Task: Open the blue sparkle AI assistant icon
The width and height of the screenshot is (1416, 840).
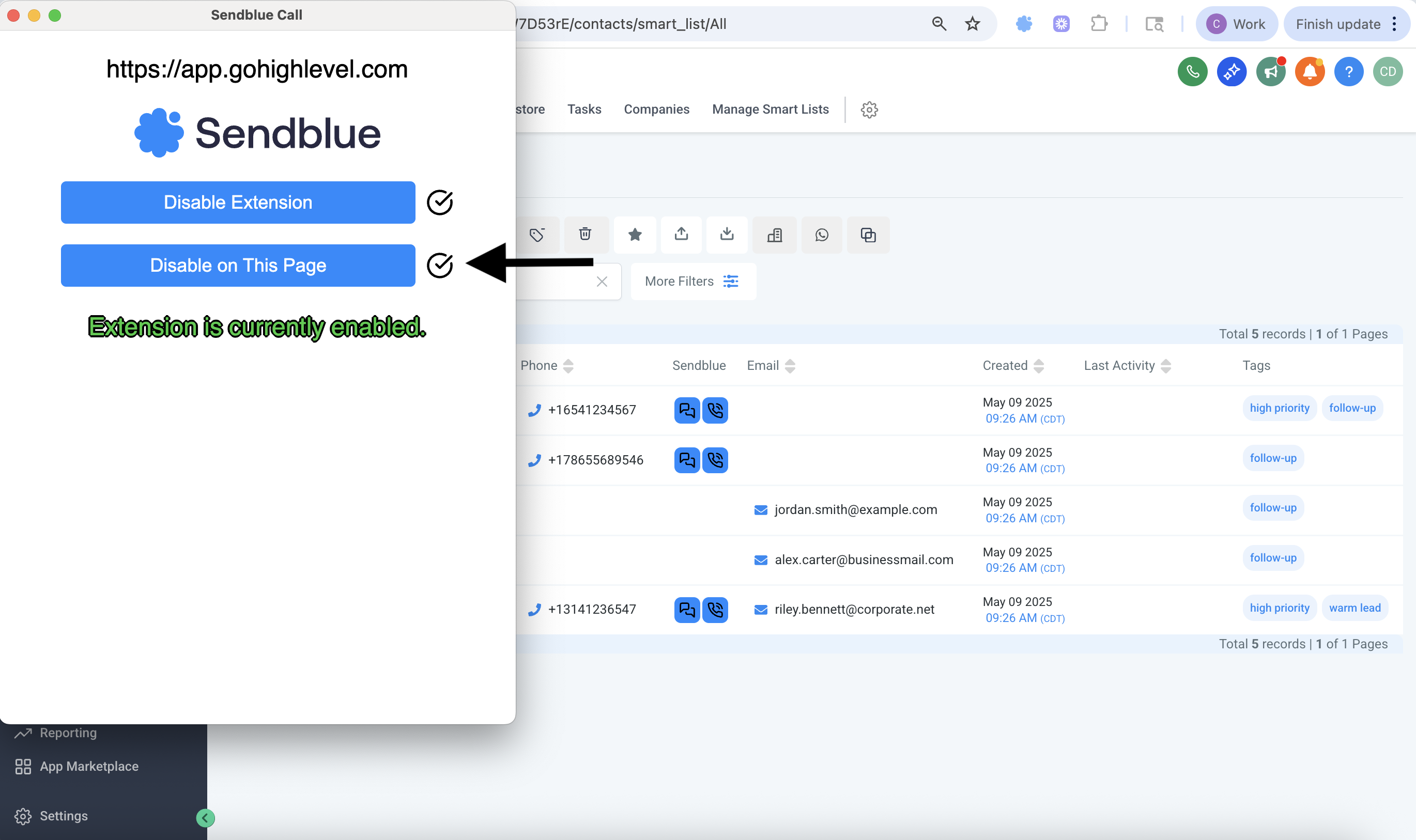Action: (1232, 72)
